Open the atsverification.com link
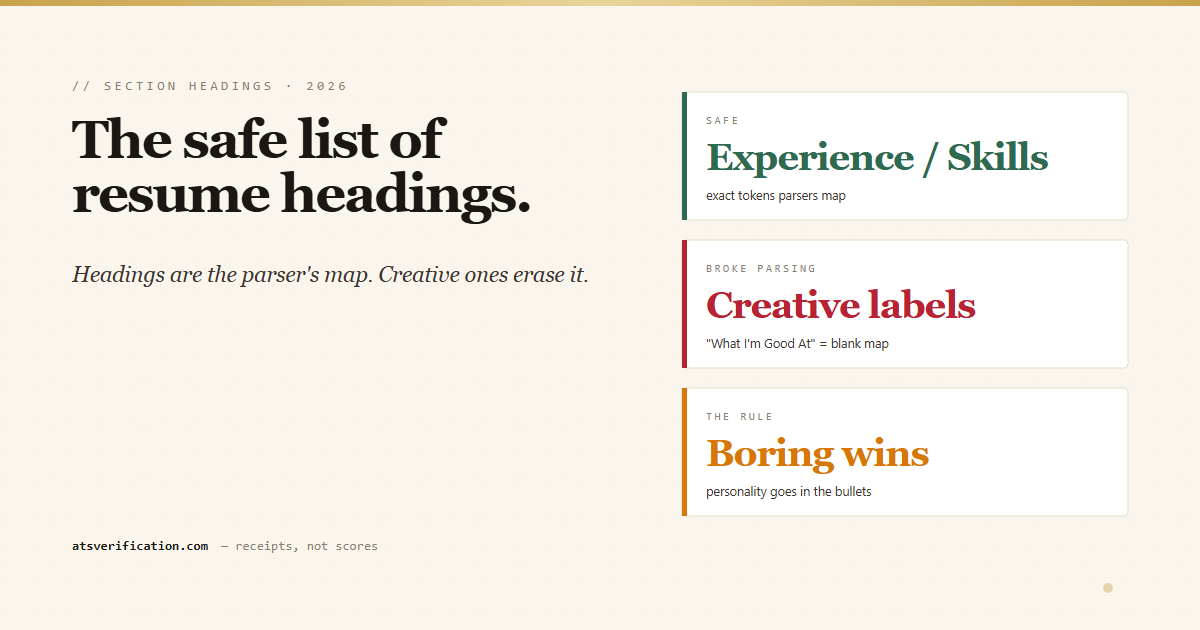This screenshot has width=1200, height=630. (x=140, y=546)
